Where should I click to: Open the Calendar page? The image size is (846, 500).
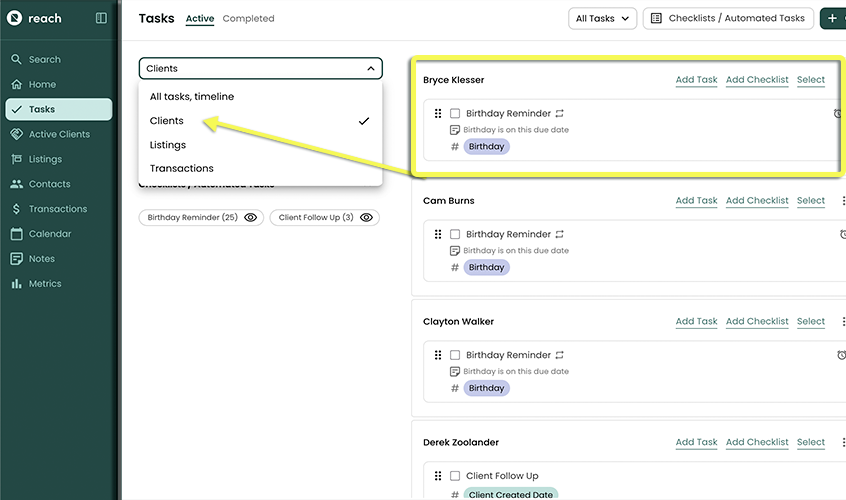click(x=49, y=234)
